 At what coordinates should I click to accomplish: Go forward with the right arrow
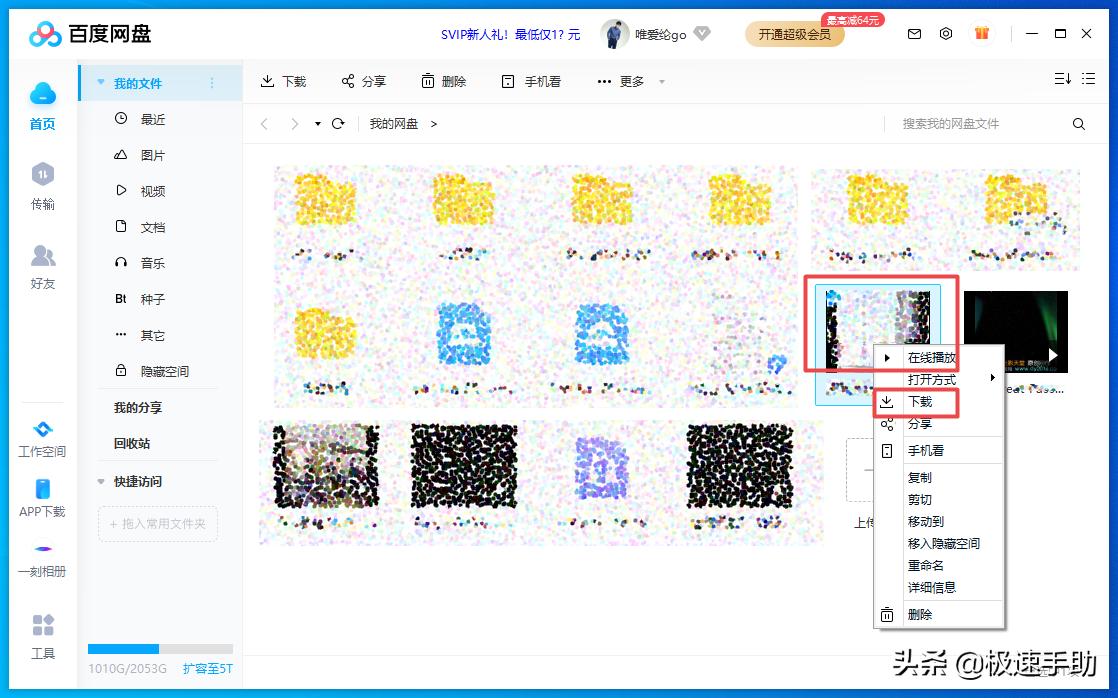[x=294, y=124]
